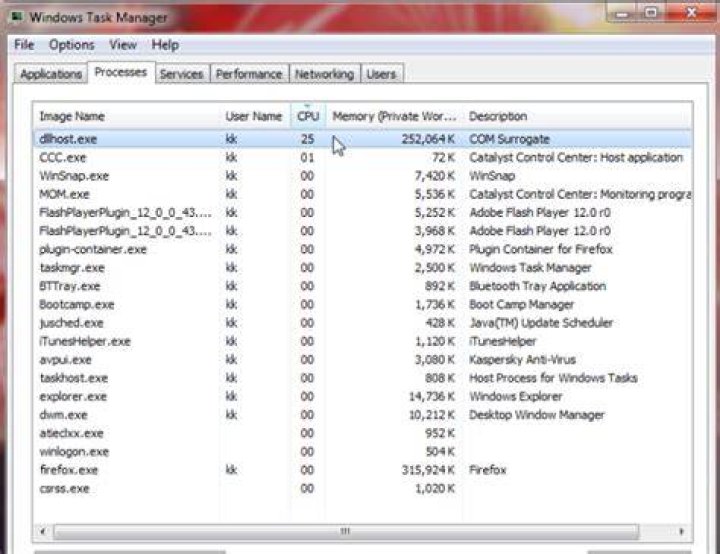Click the Windows Explorer description

tap(515, 396)
